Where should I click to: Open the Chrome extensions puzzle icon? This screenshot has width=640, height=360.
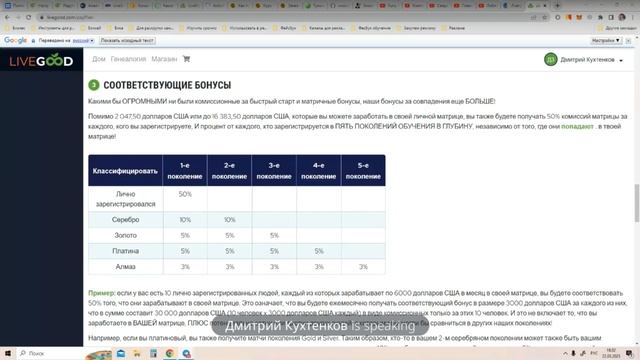click(600, 18)
